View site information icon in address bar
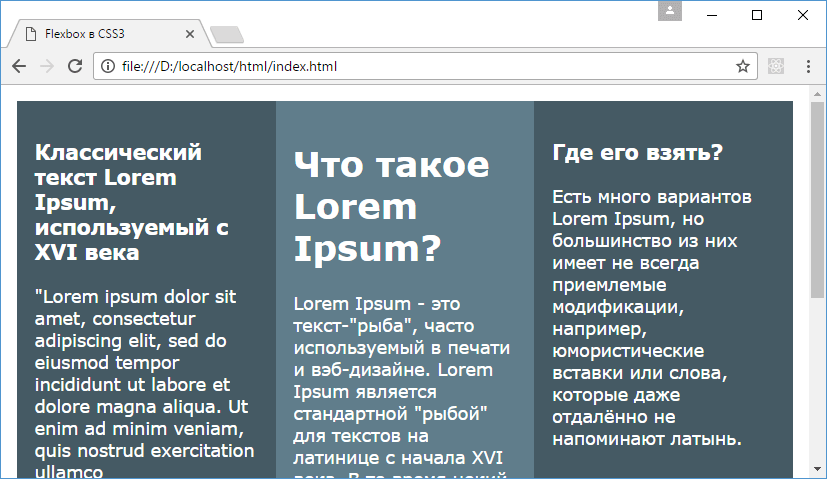The image size is (827, 479). [x=106, y=67]
